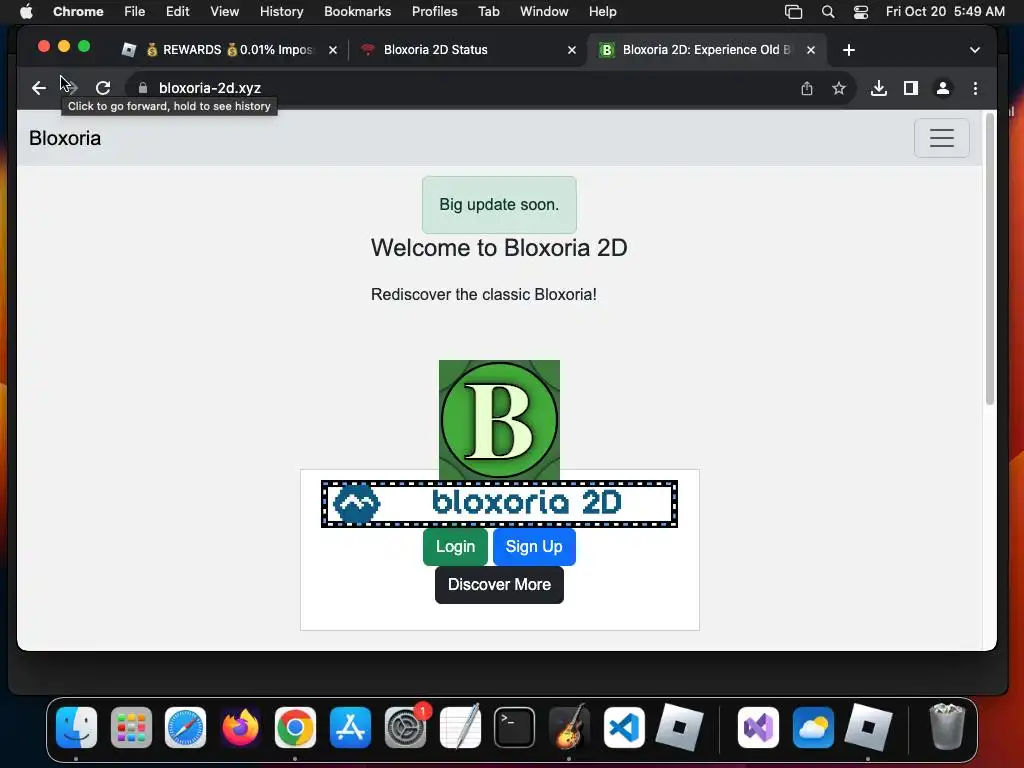Click the Bloxoria brand link

click(65, 138)
